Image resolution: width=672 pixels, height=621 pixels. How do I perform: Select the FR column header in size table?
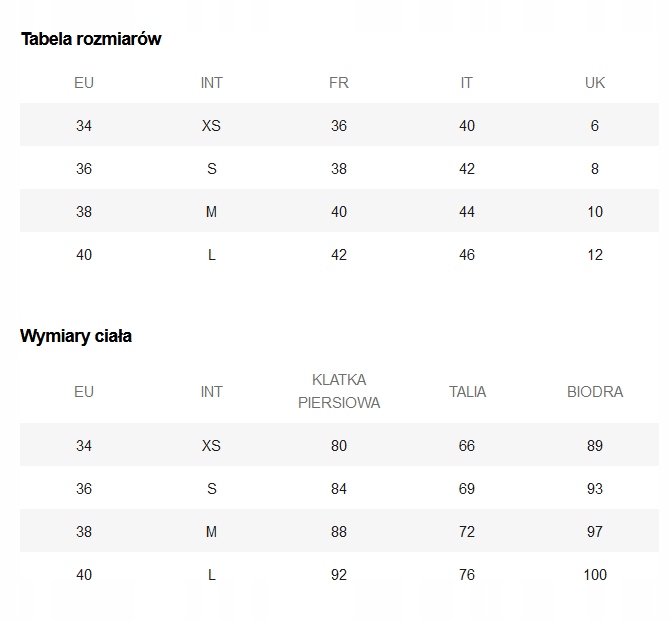click(339, 82)
